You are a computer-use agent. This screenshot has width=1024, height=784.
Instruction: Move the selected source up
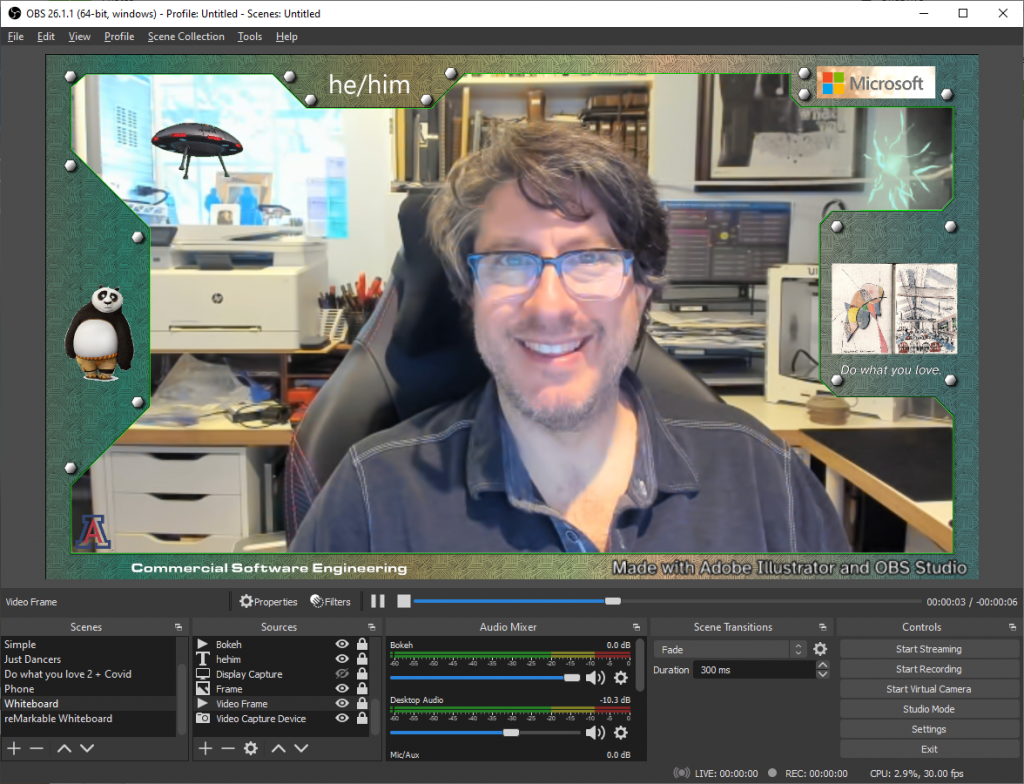(x=278, y=748)
